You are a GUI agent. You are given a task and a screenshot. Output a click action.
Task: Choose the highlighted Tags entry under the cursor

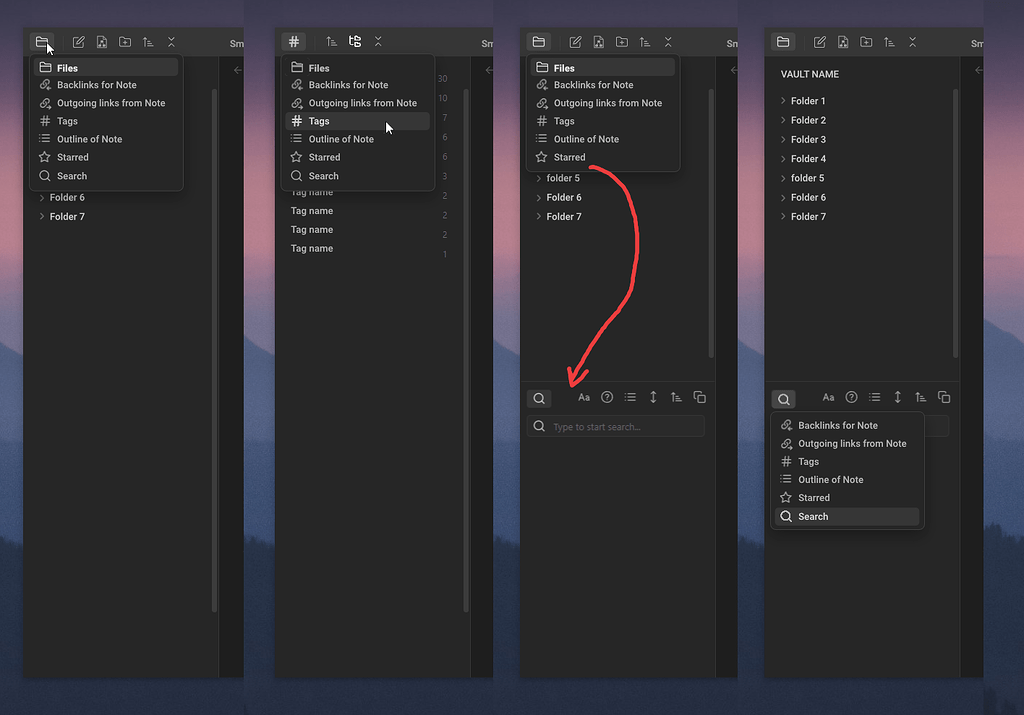pyautogui.click(x=319, y=121)
